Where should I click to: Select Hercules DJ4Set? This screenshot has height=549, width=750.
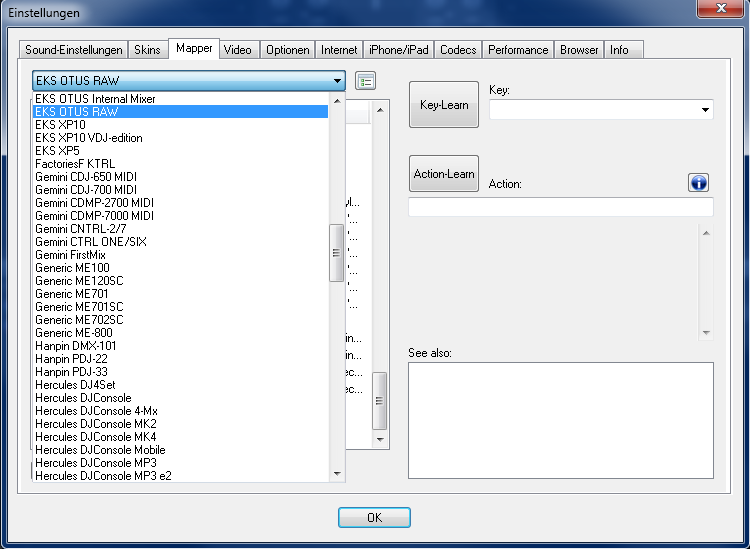click(181, 384)
